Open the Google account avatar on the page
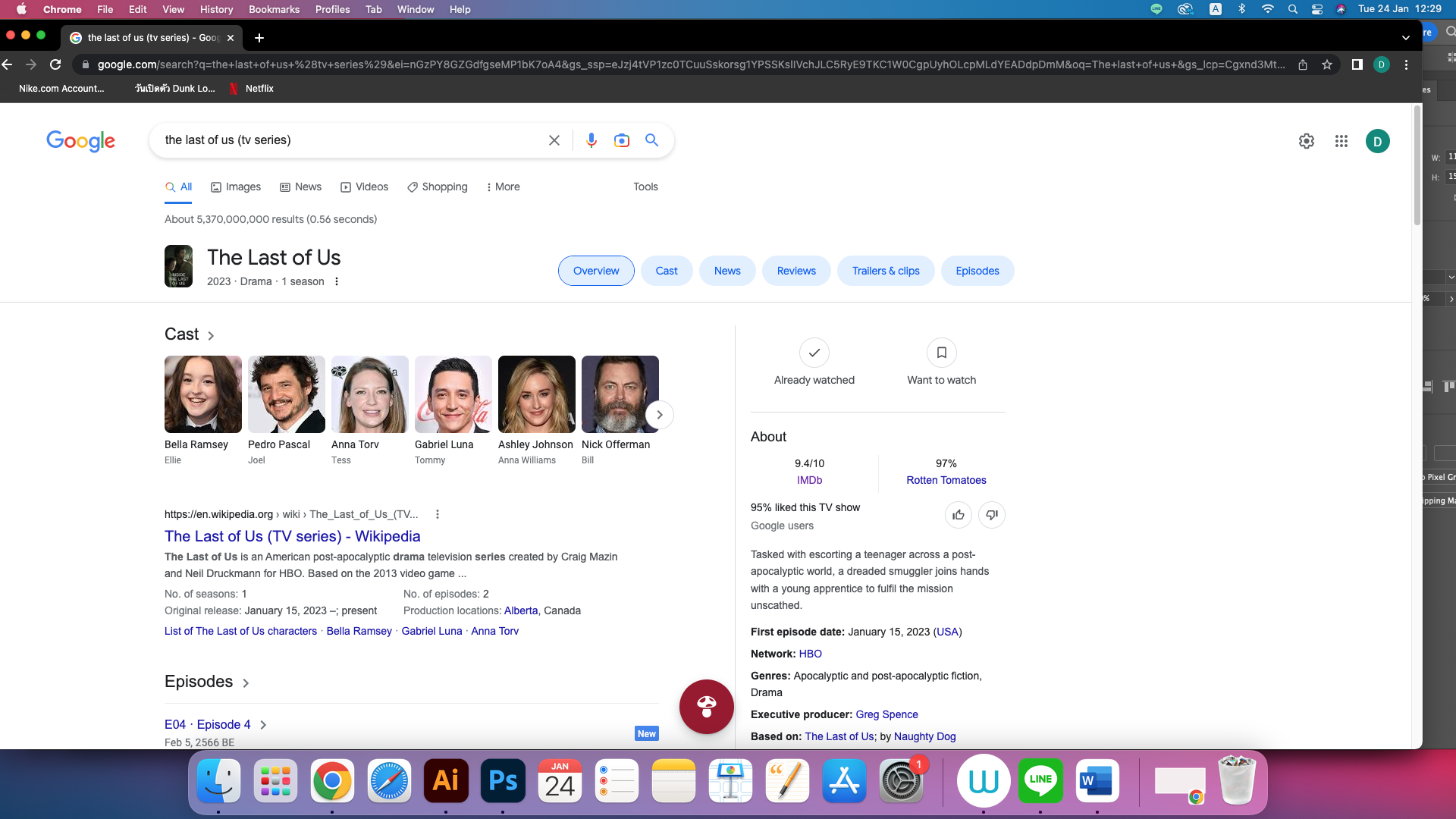The image size is (1456, 819). pyautogui.click(x=1378, y=141)
